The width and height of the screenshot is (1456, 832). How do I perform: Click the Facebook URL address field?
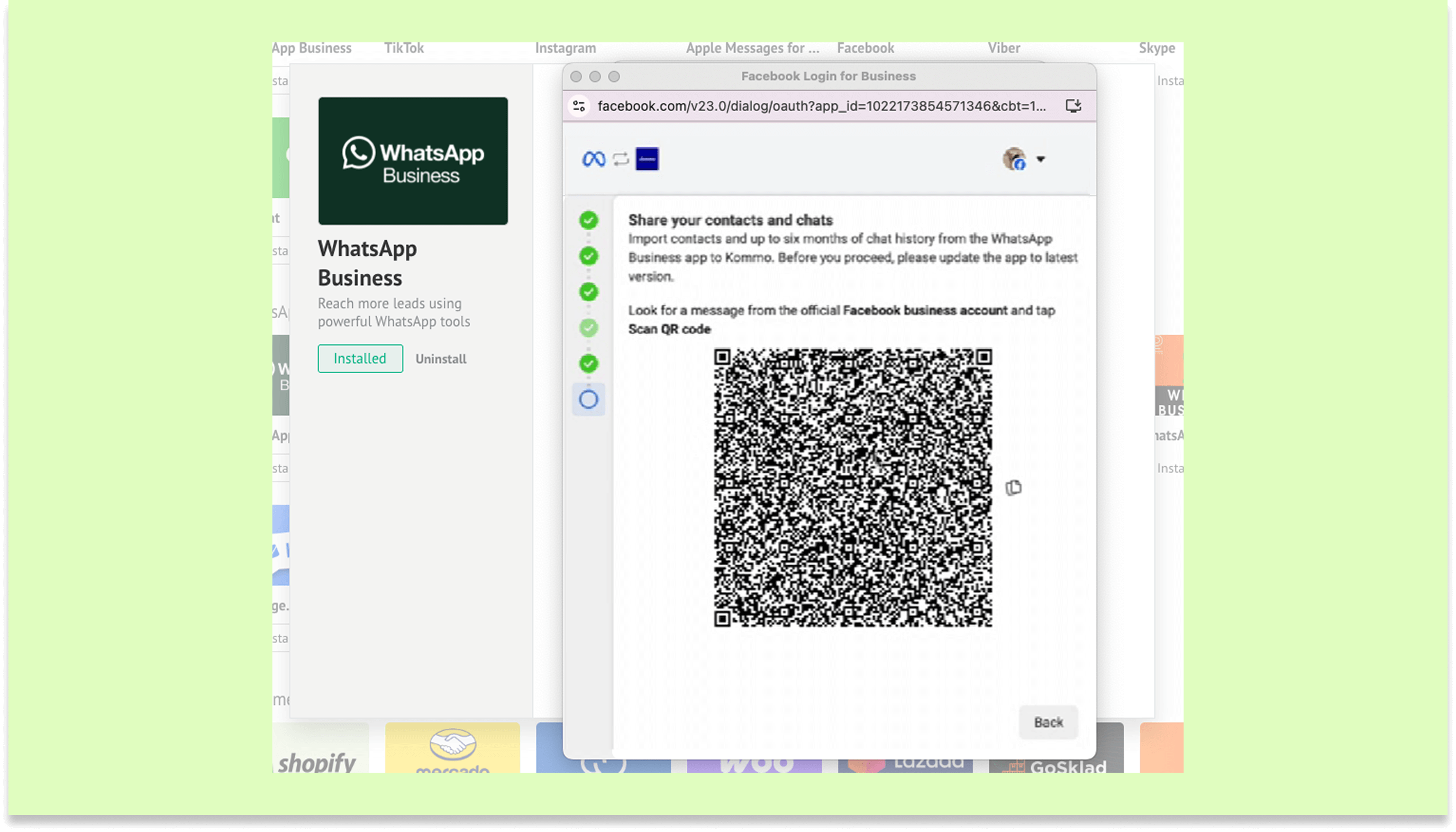tap(821, 106)
